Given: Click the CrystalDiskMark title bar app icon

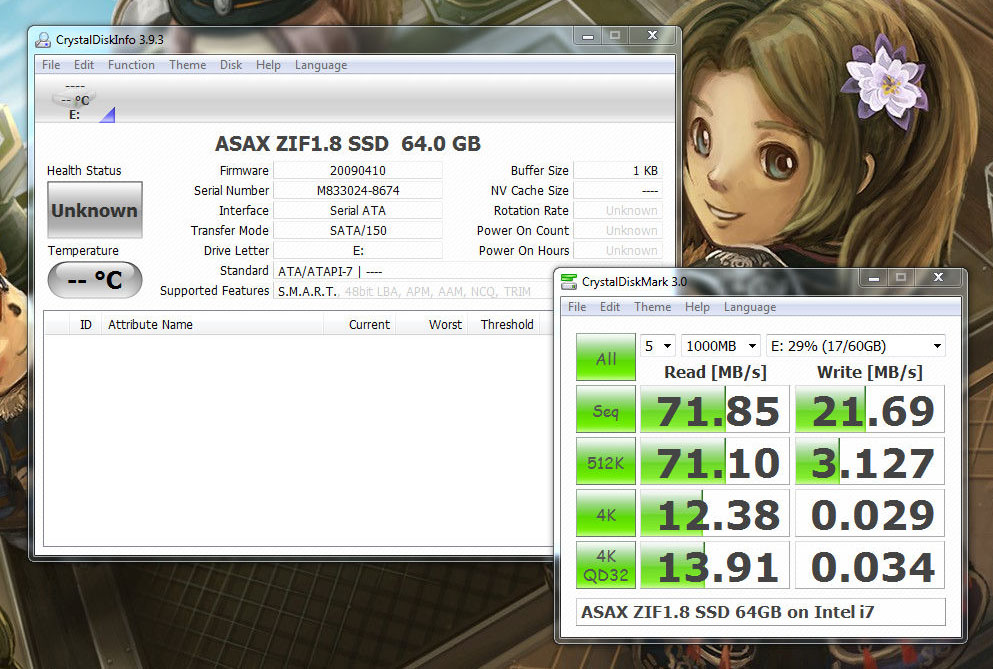Looking at the screenshot, I should click(569, 281).
